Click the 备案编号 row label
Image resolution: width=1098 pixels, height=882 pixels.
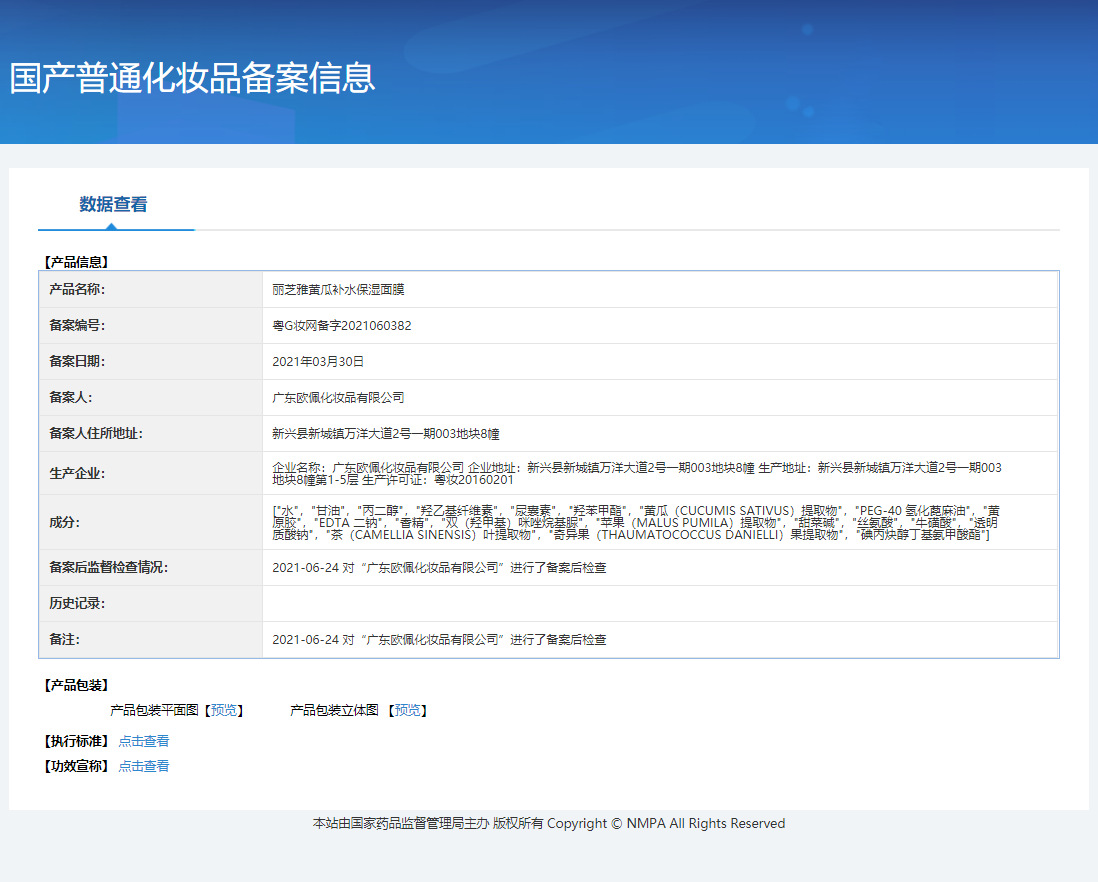77,326
